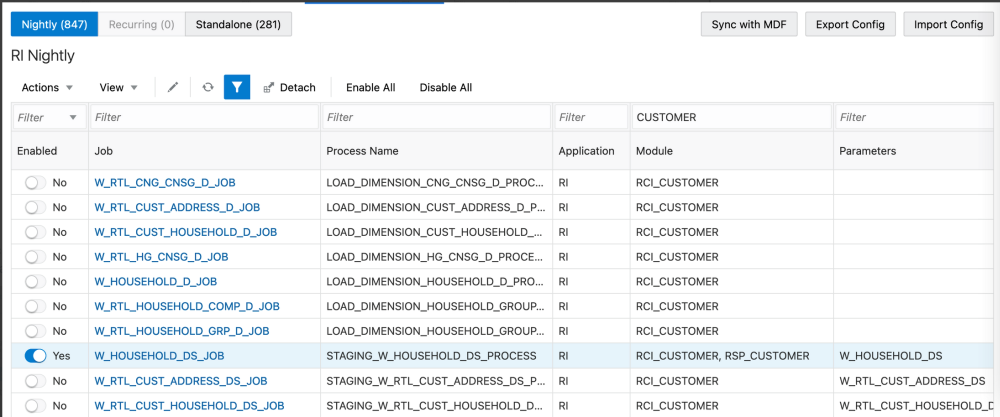Toggle Enabled switch for W_HOUSEHOLD_D_JOB
Viewport: 1000px width, 417px height.
pos(35,282)
